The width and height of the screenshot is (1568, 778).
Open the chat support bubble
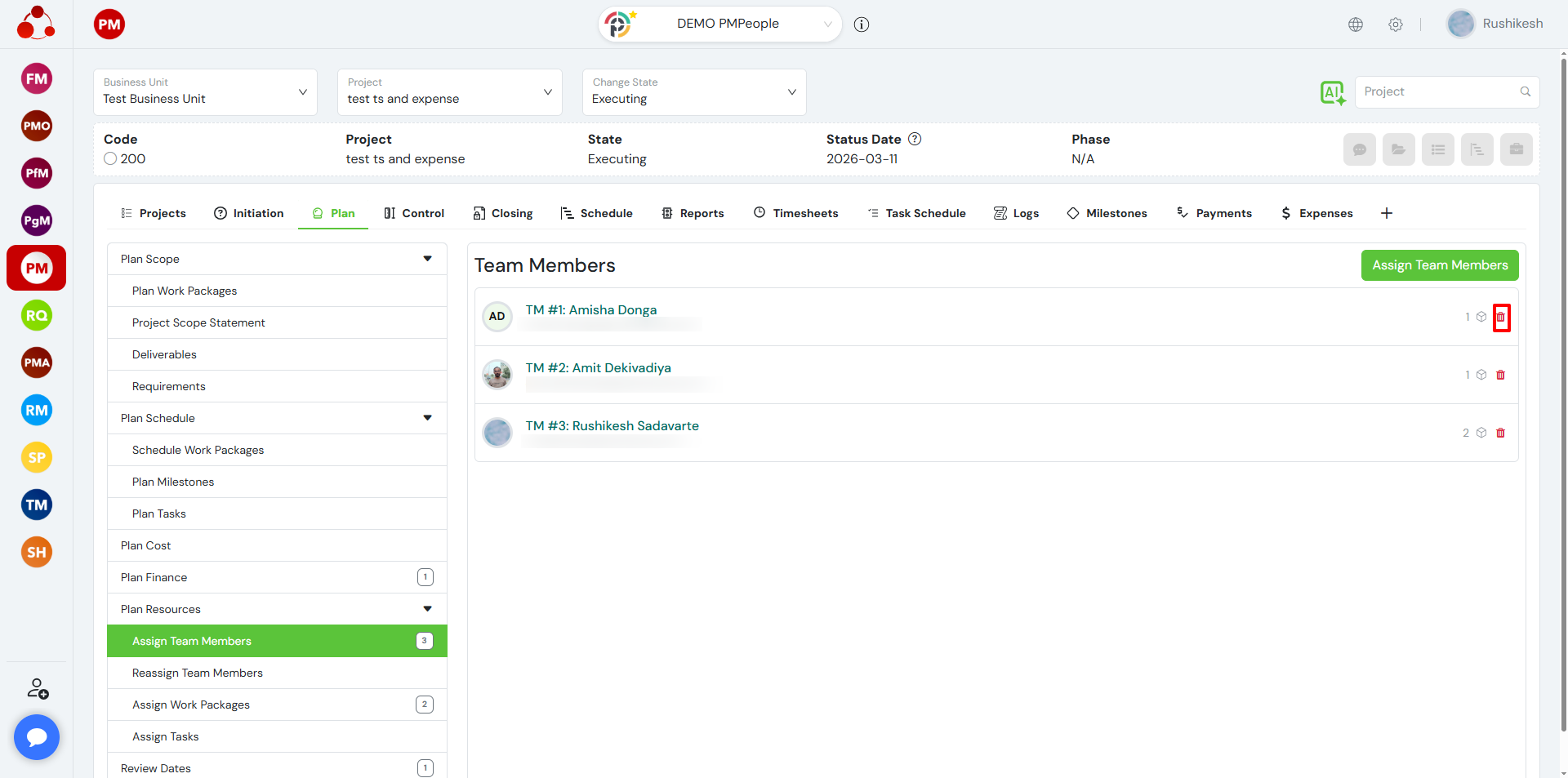click(37, 737)
